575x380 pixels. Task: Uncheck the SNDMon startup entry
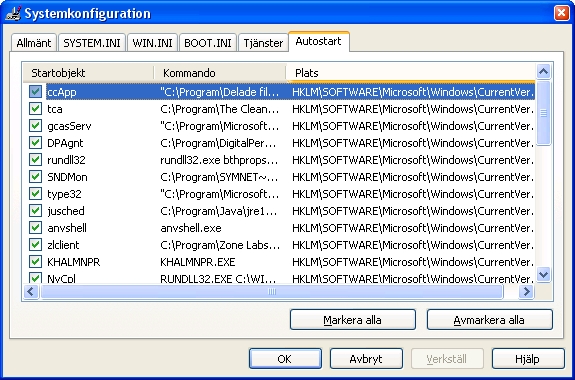35,177
